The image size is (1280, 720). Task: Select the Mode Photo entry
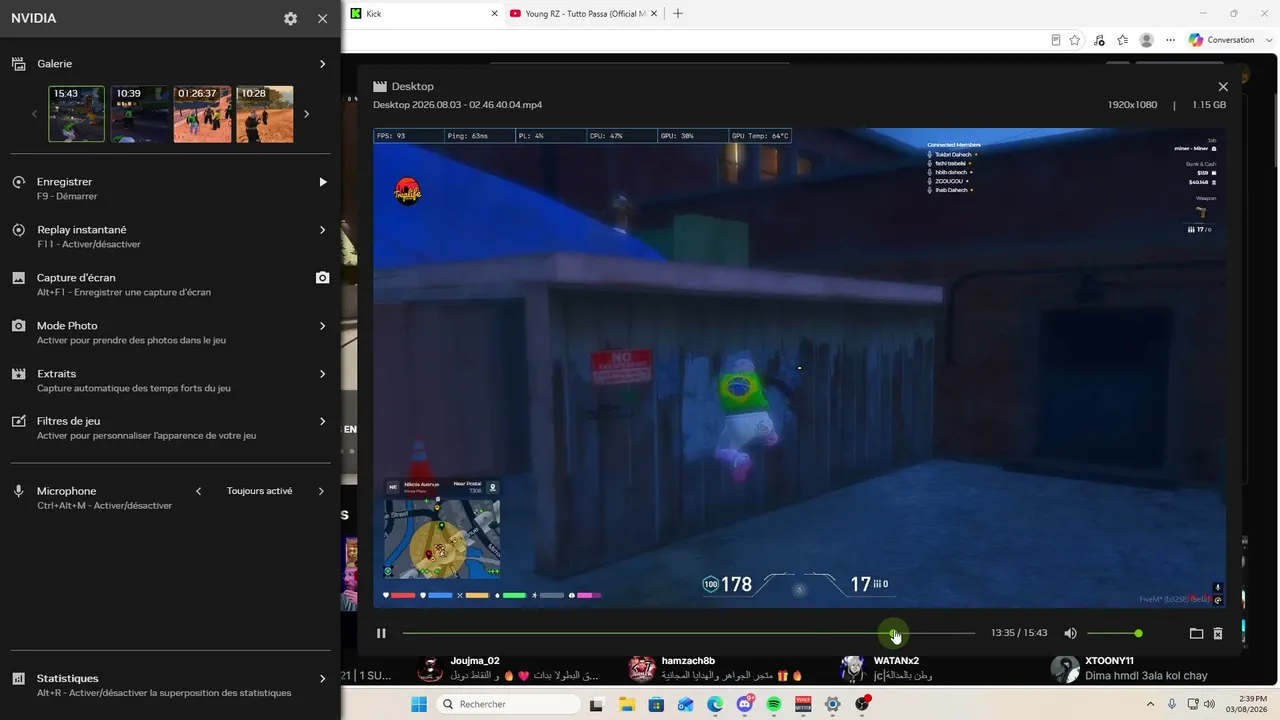[x=170, y=332]
